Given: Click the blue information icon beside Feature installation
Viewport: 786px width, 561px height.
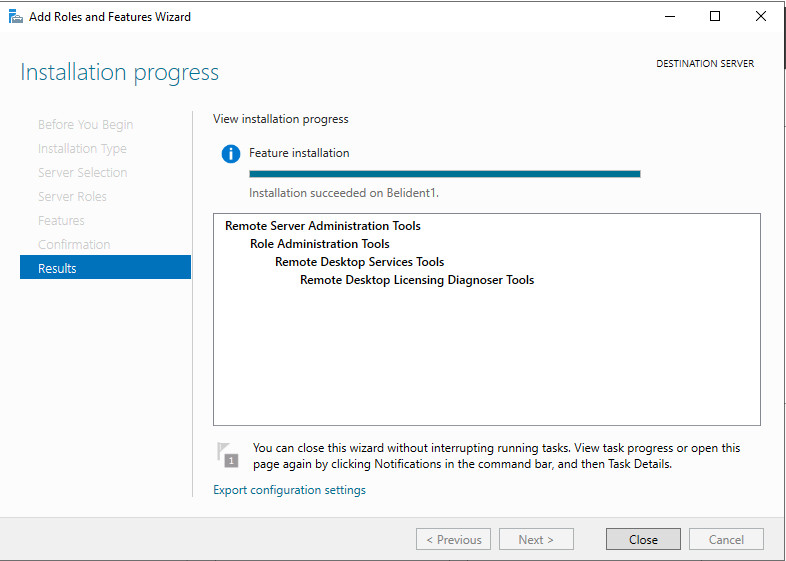Looking at the screenshot, I should (x=231, y=154).
